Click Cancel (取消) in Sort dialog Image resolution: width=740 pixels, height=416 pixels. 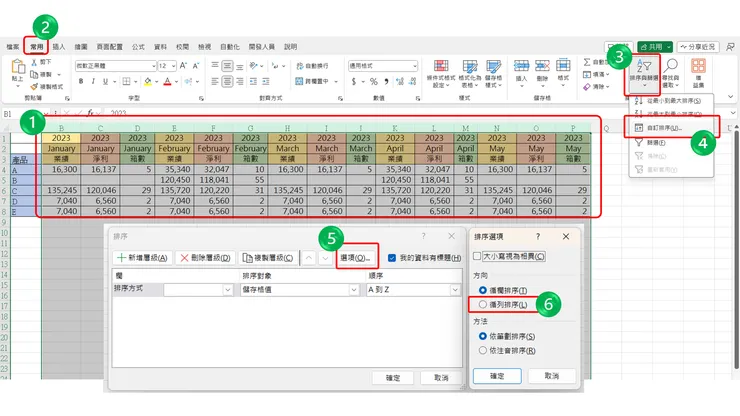[441, 378]
